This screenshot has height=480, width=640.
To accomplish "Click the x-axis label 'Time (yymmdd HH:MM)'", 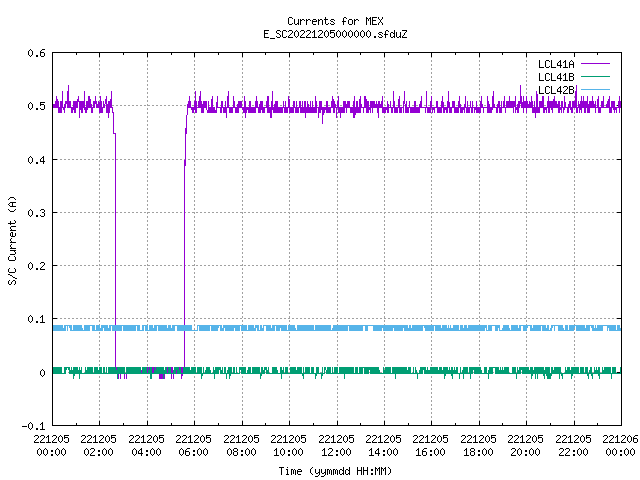I will (335, 471).
